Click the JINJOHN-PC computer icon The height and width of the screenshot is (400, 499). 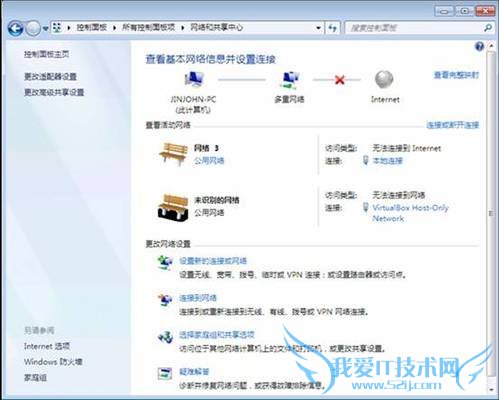(194, 80)
